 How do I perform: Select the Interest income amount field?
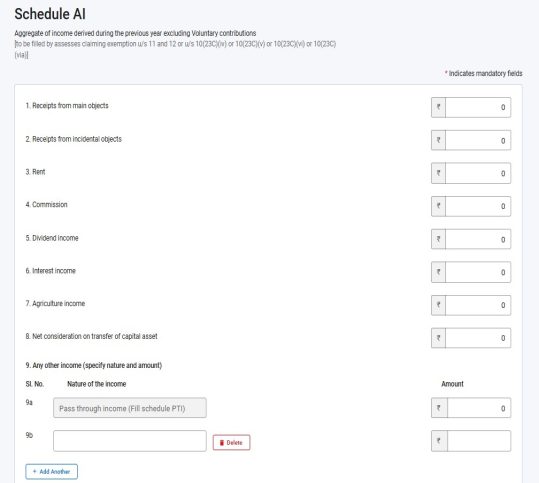(478, 272)
